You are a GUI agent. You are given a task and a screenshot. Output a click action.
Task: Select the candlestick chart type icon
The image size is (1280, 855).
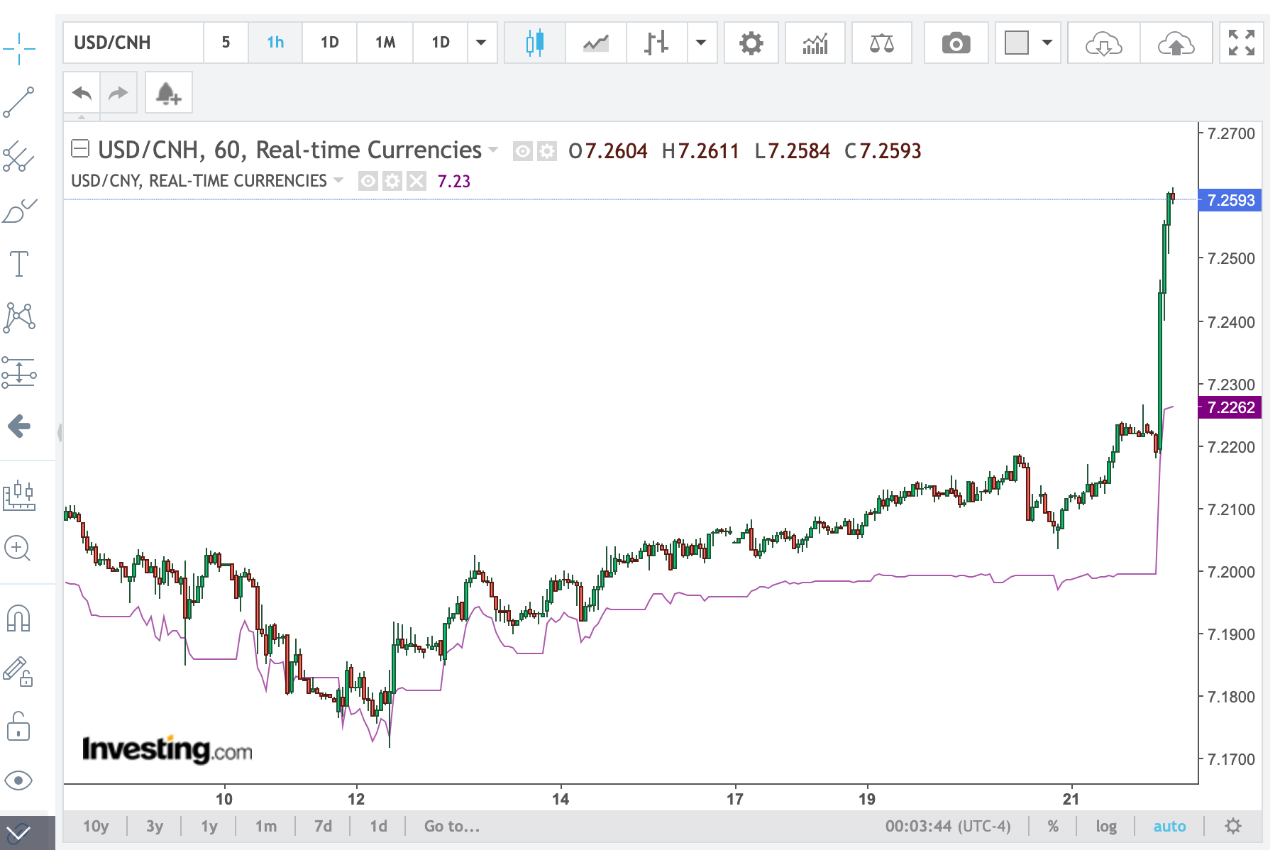click(535, 43)
